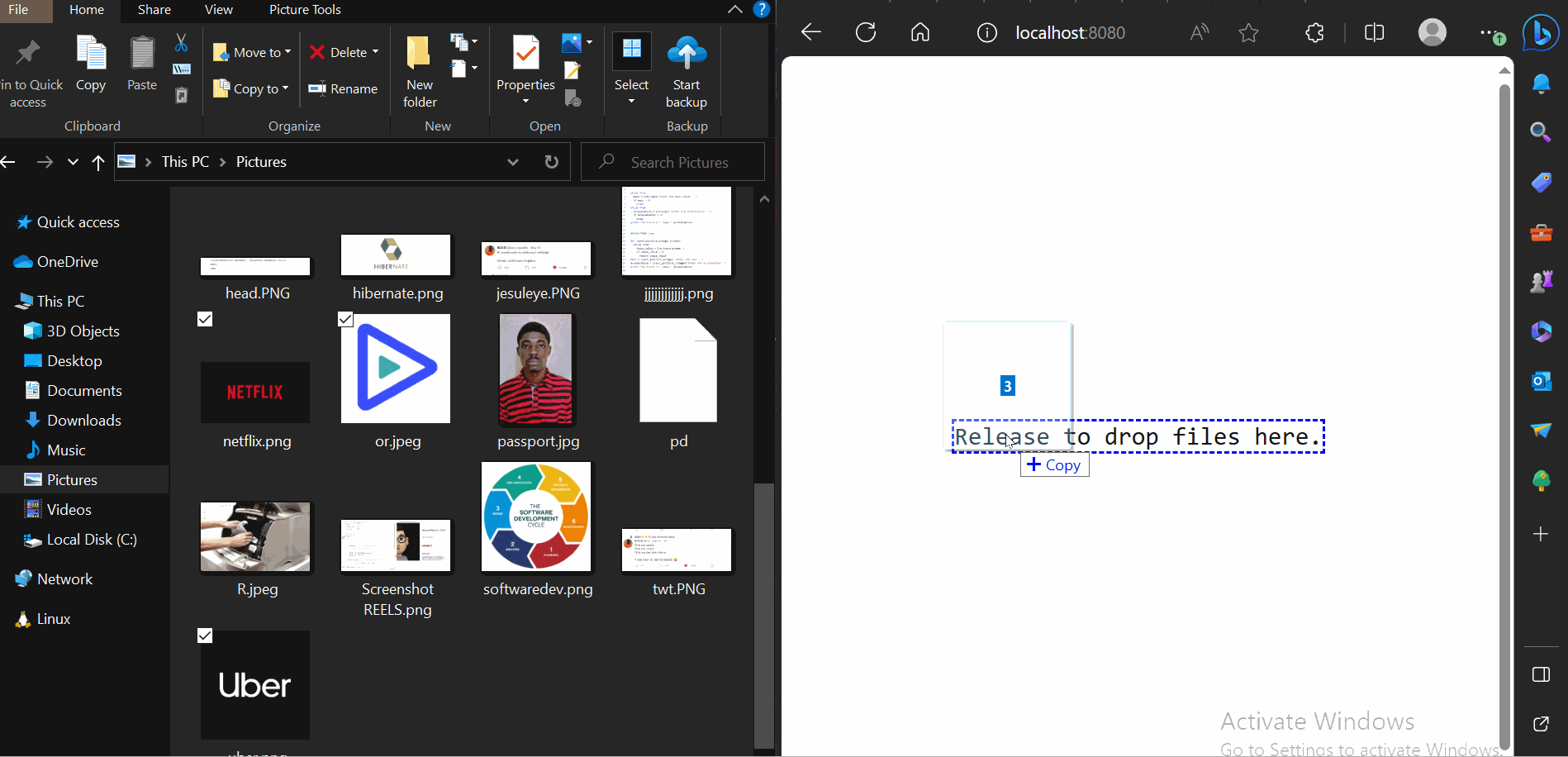The height and width of the screenshot is (757, 1568).
Task: Click the Read aloud icon in Edge
Action: [1200, 32]
